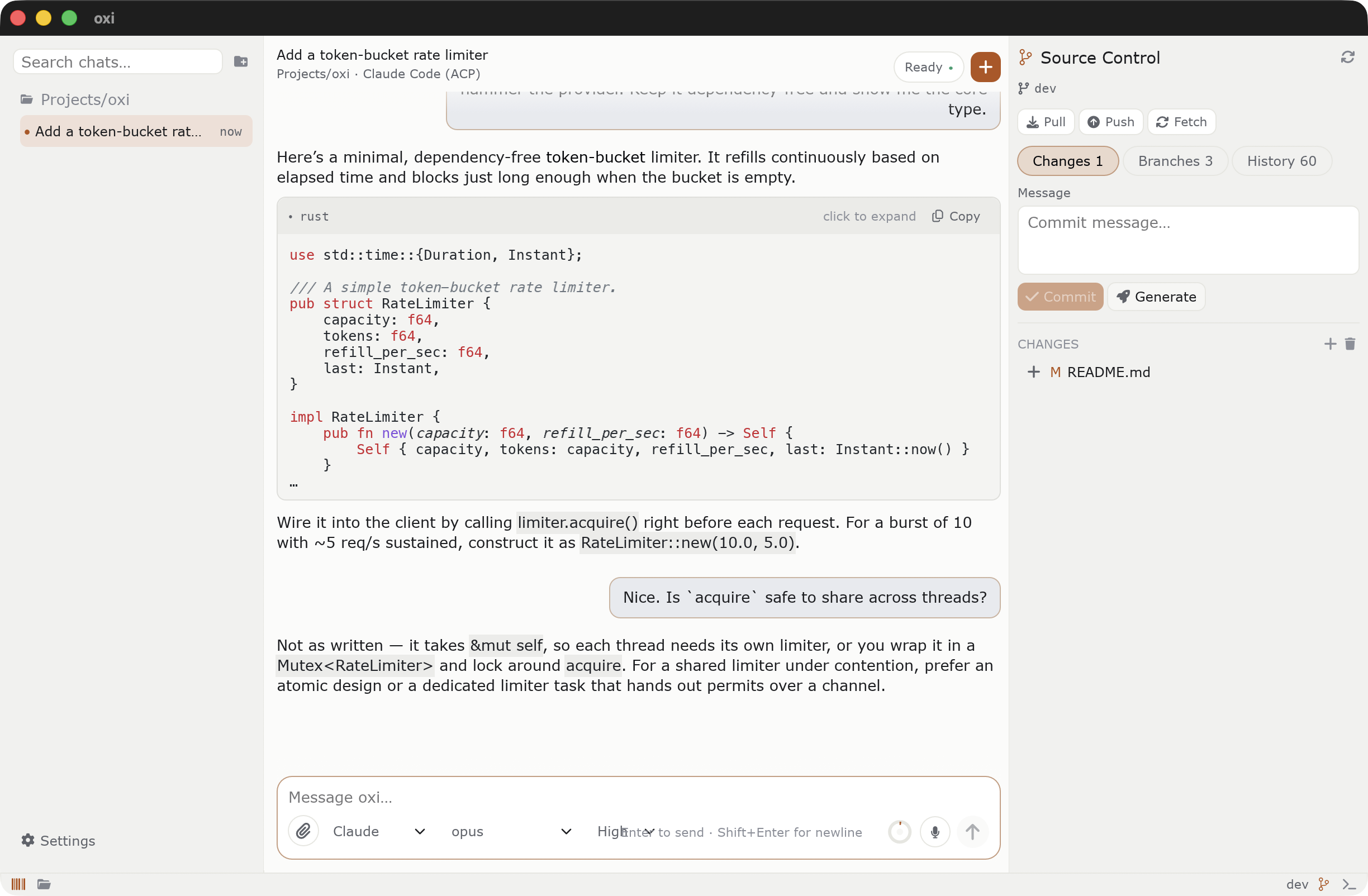Focus the Commit message field
Viewport: 1368px width, 896px height.
pos(1187,240)
